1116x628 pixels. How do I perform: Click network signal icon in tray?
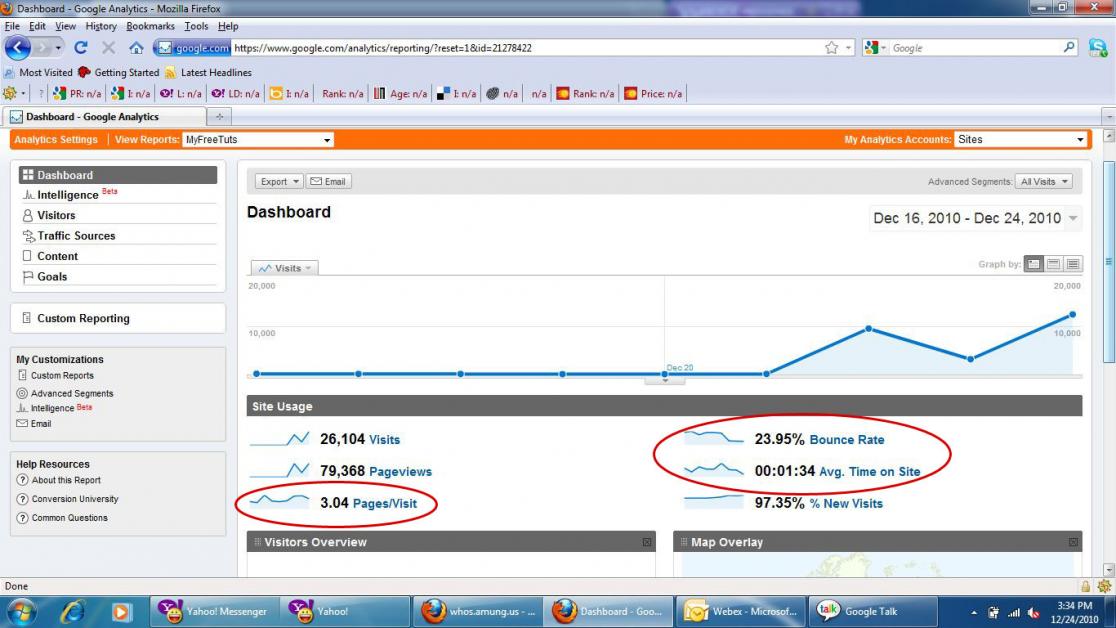1014,612
